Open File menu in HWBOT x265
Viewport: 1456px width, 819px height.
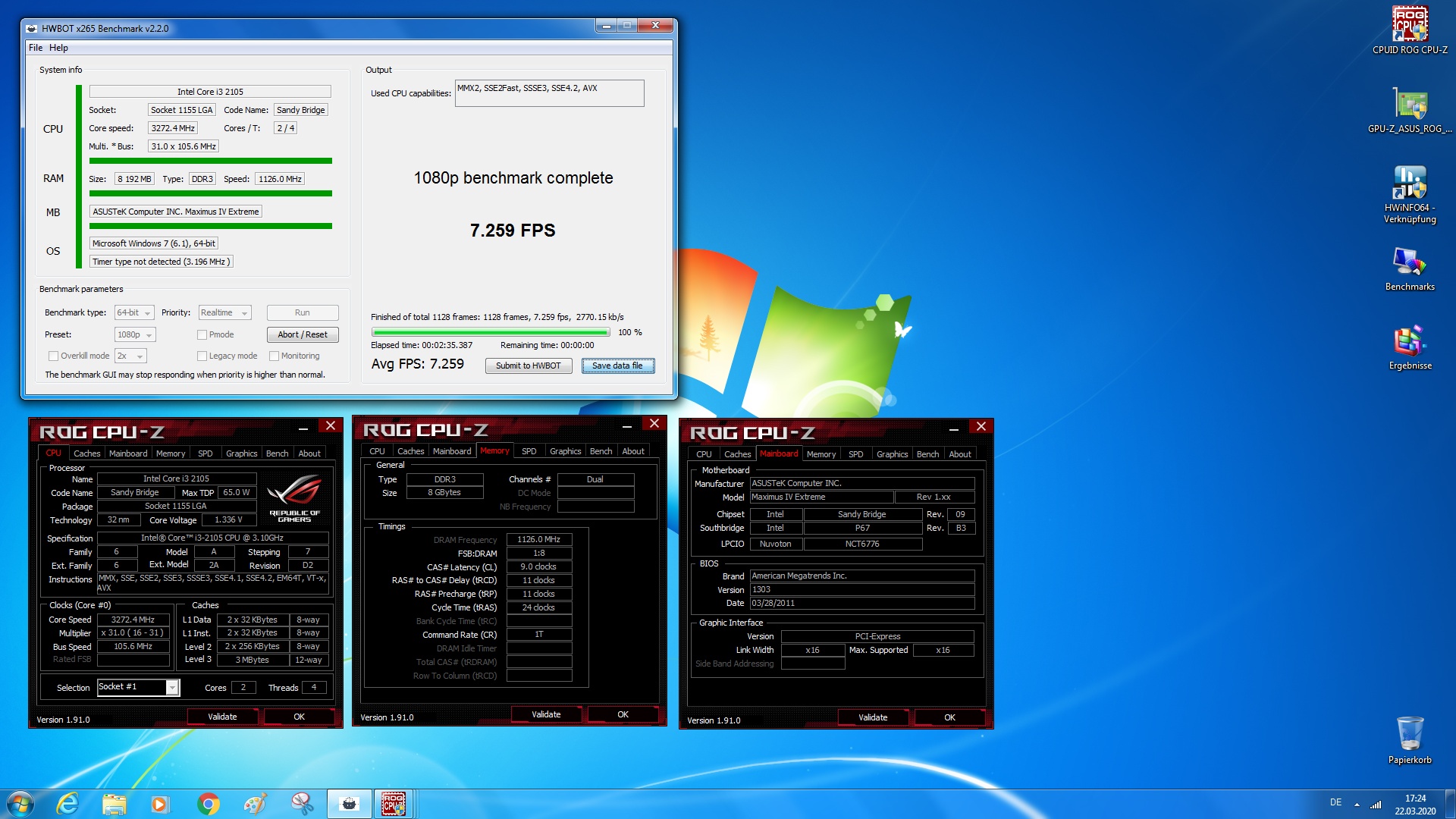tap(36, 48)
